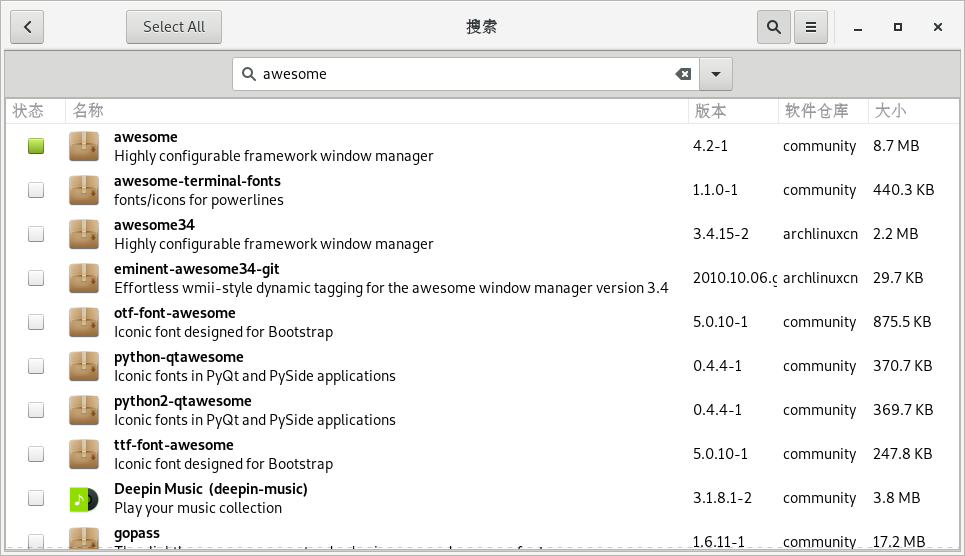The width and height of the screenshot is (965, 556).
Task: Uncheck the installed awesome package checkbox
Action: [36, 146]
